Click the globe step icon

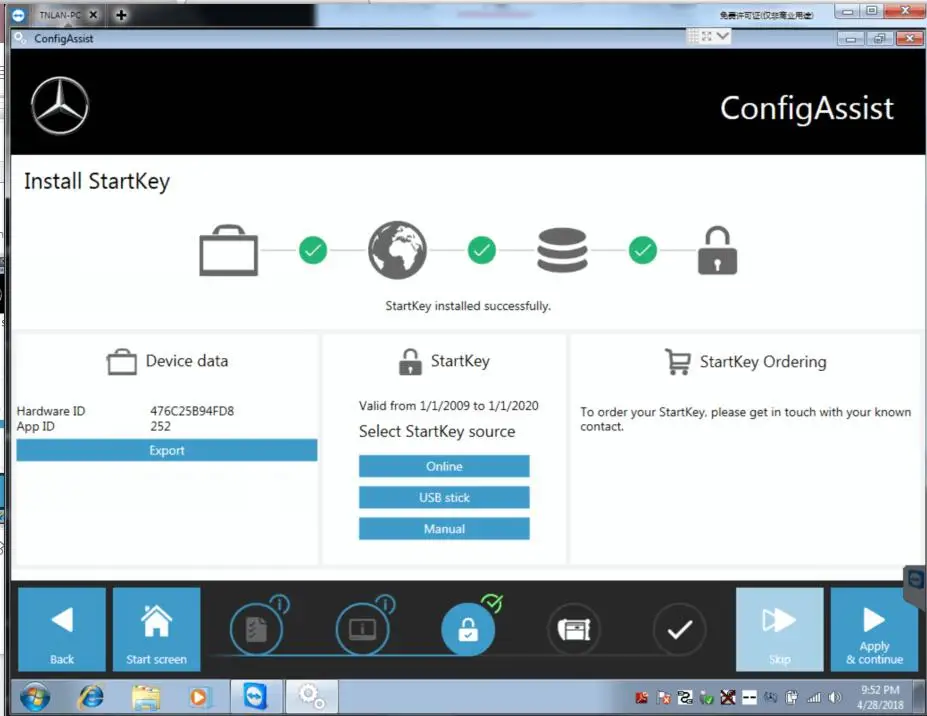[x=397, y=250]
